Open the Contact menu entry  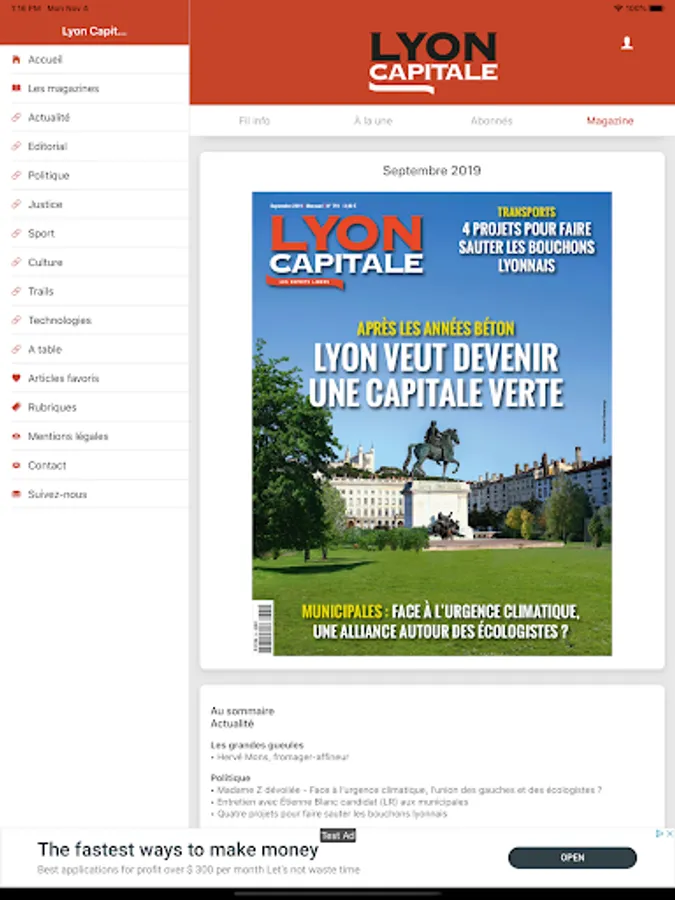(x=94, y=465)
